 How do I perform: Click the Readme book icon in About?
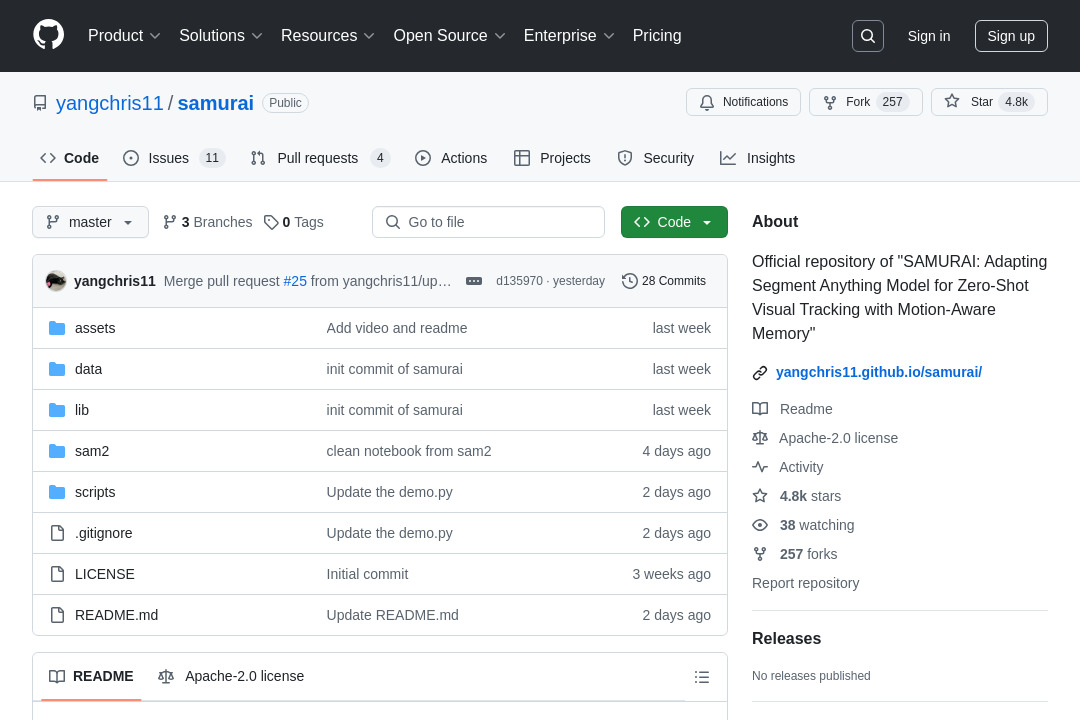click(x=760, y=409)
